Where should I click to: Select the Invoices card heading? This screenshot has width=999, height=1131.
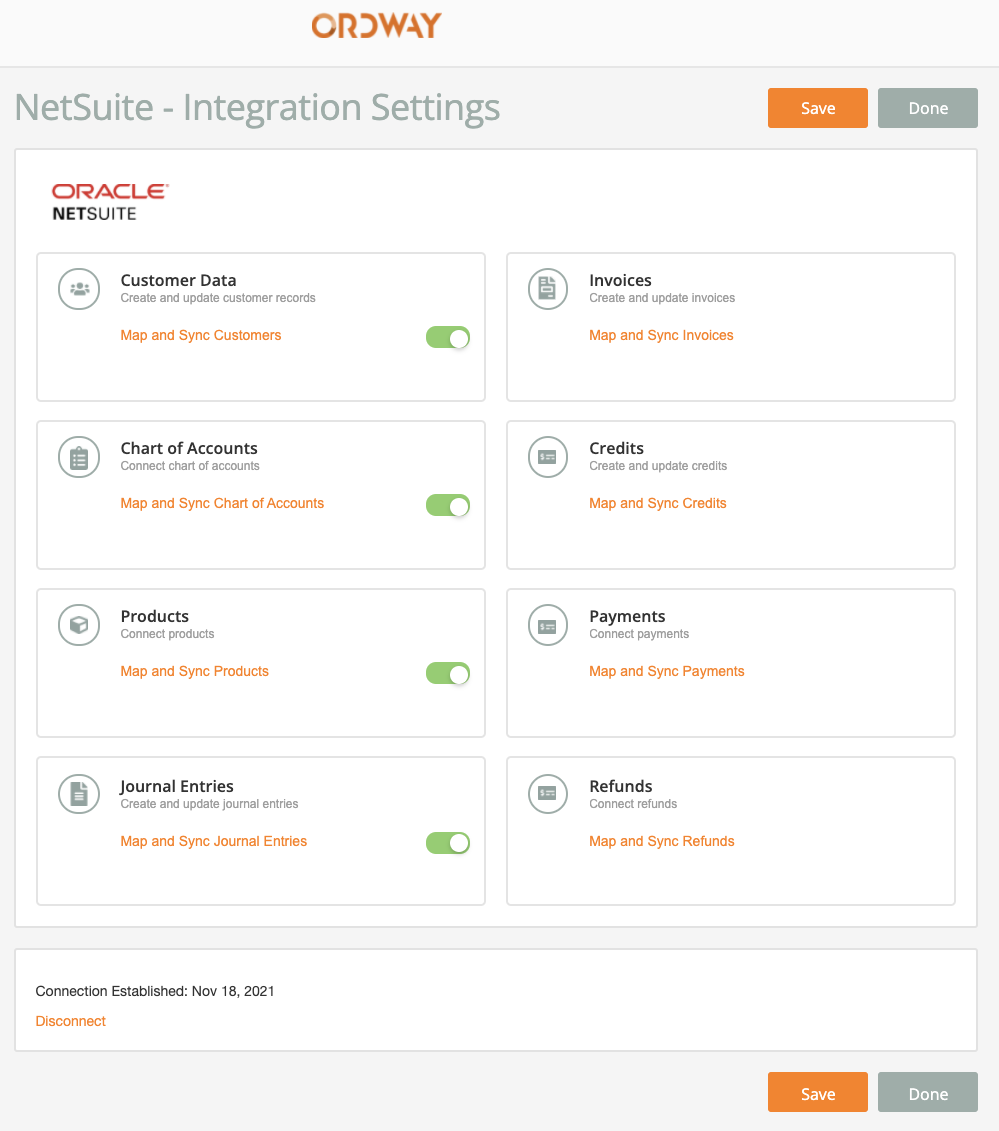[x=620, y=280]
